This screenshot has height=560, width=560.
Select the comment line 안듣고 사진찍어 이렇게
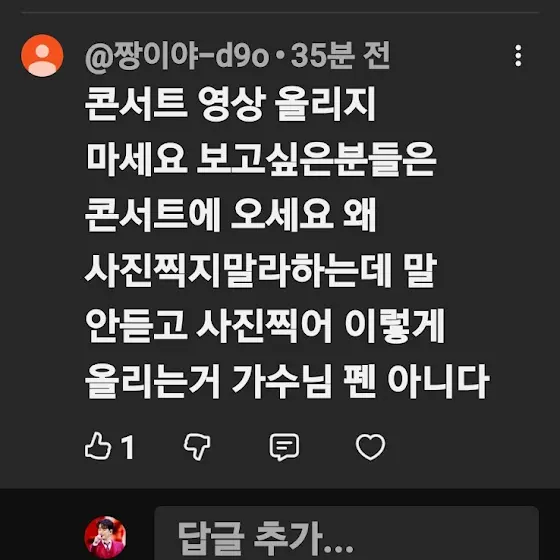[265, 325]
